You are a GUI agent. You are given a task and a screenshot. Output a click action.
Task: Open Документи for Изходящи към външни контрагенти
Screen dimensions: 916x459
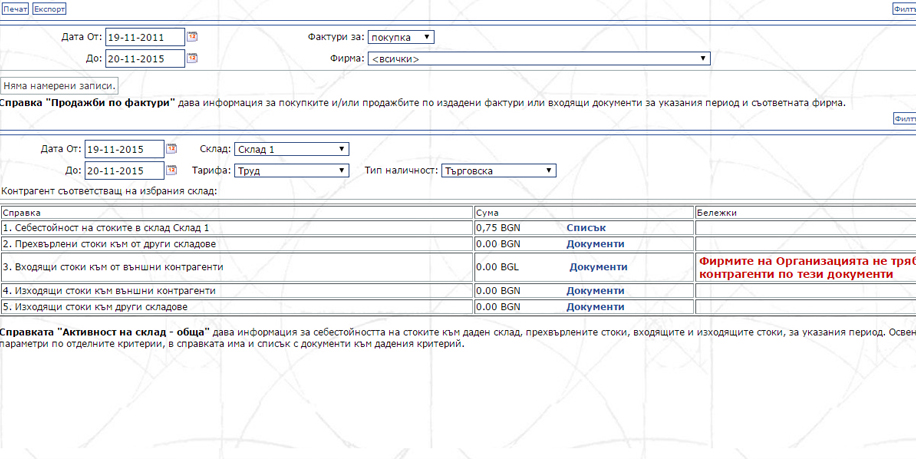[x=595, y=291]
